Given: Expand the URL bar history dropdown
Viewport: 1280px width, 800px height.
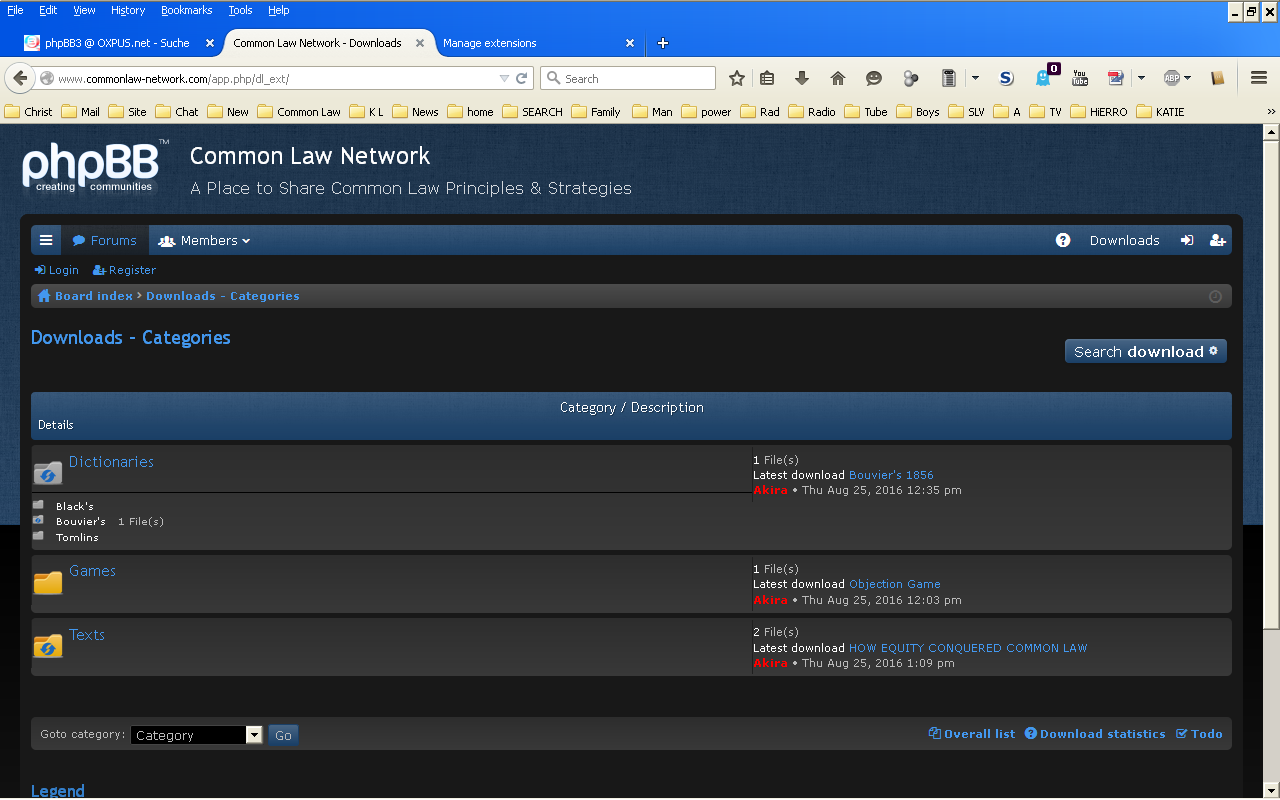Looking at the screenshot, I should (x=504, y=78).
